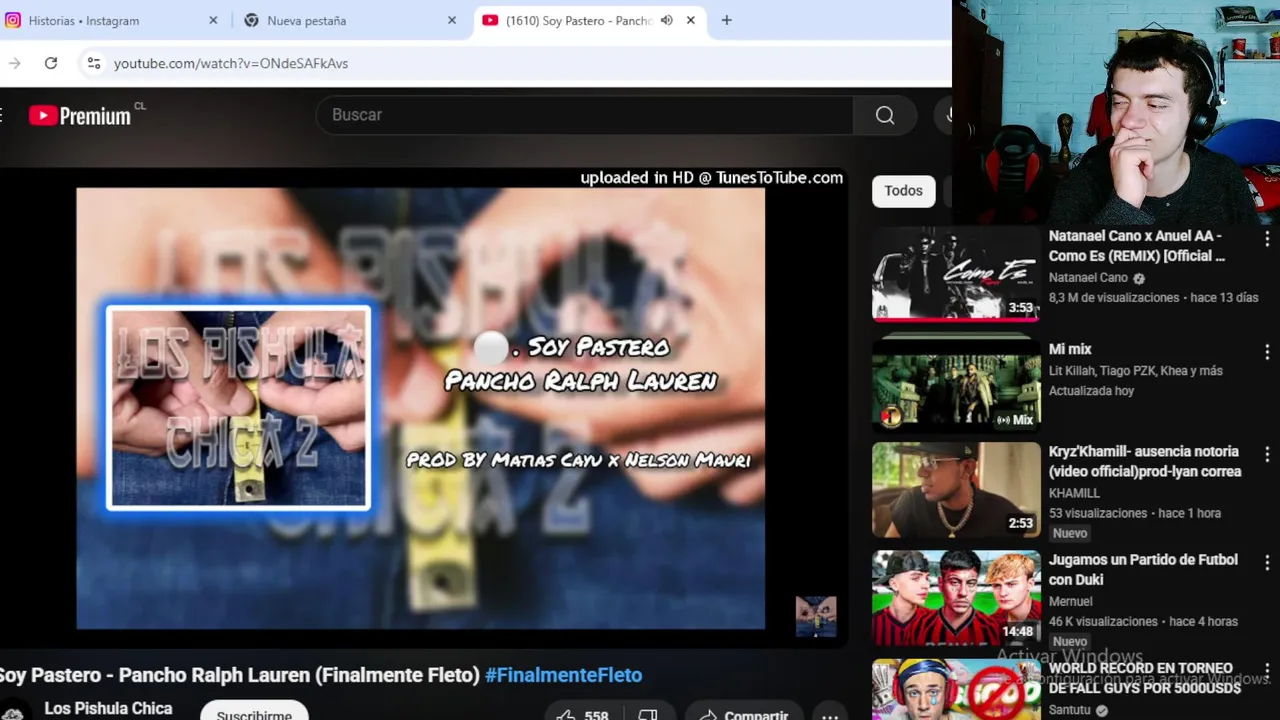
Task: Open options menu for Mi mix
Action: pos(1267,352)
